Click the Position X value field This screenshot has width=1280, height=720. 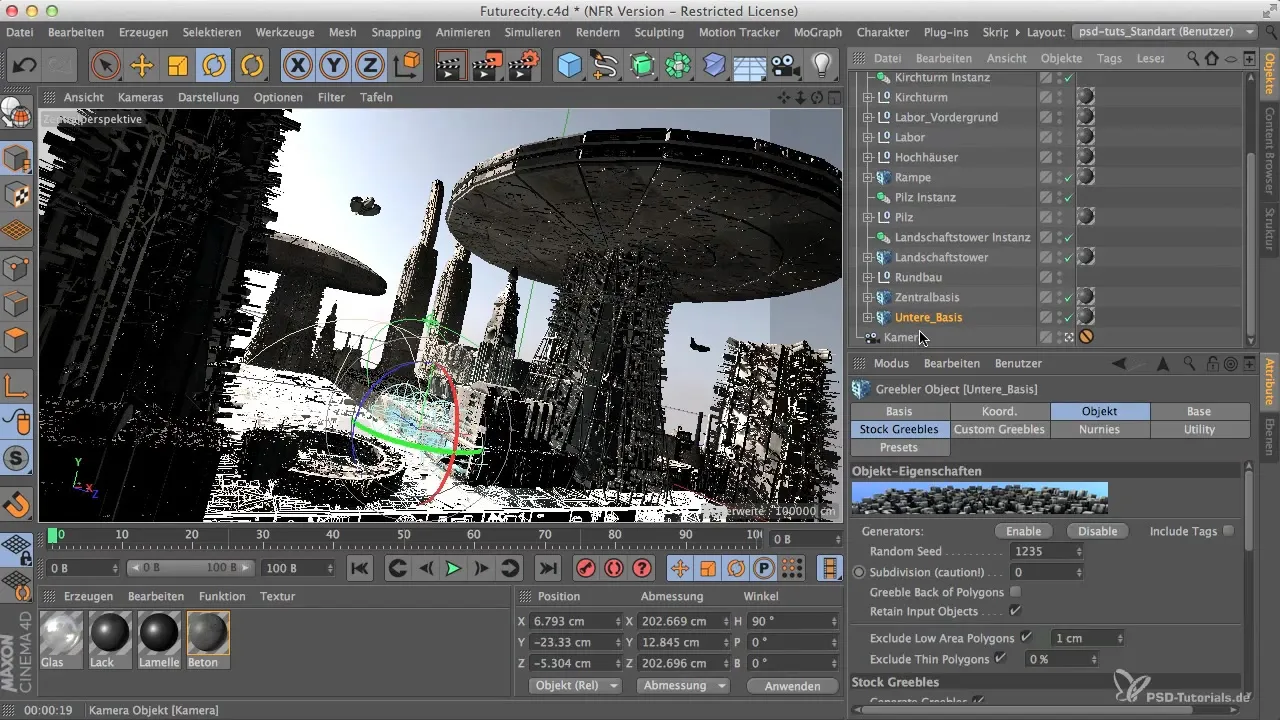coord(575,621)
